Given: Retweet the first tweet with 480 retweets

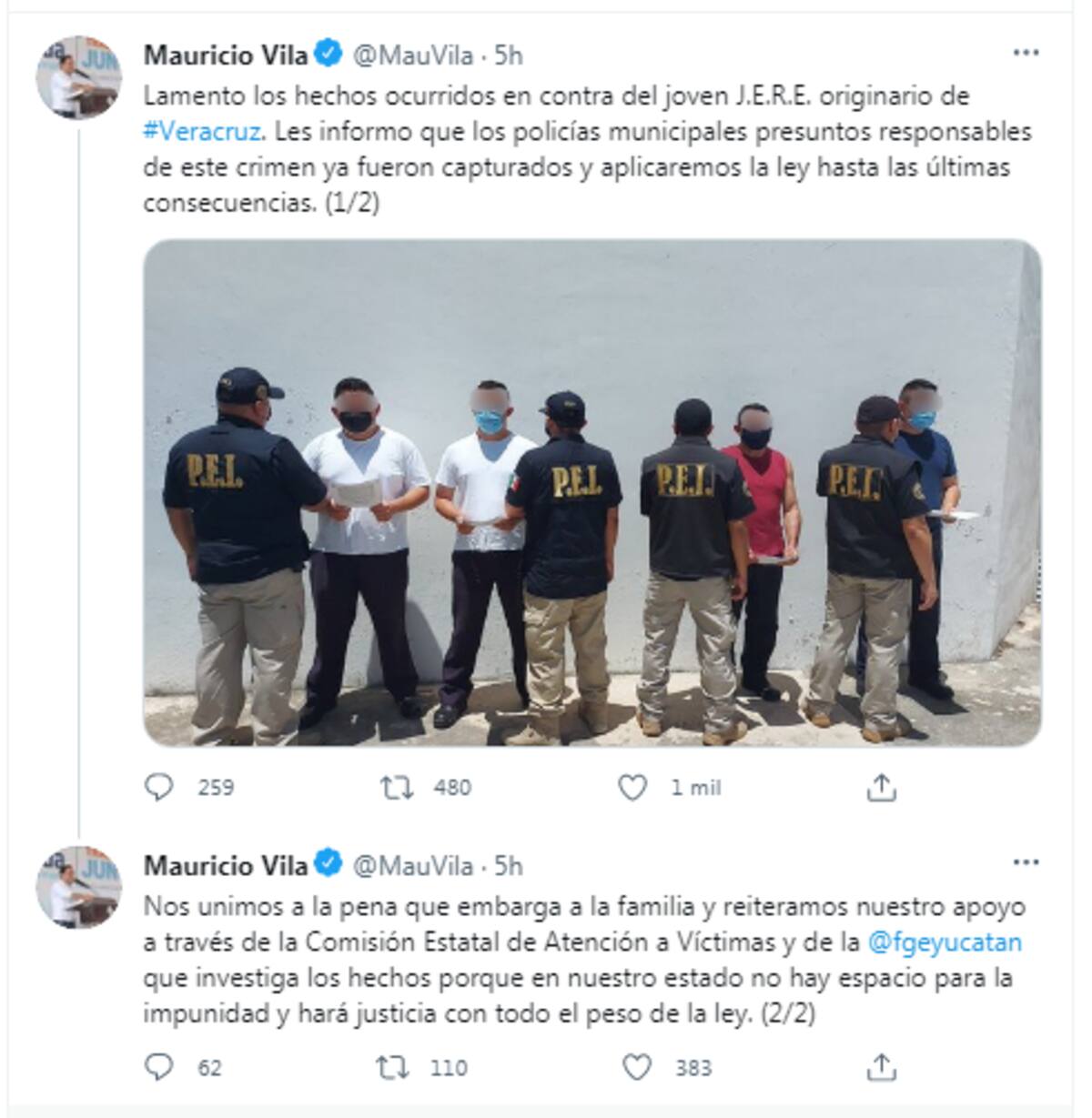Looking at the screenshot, I should (x=396, y=787).
